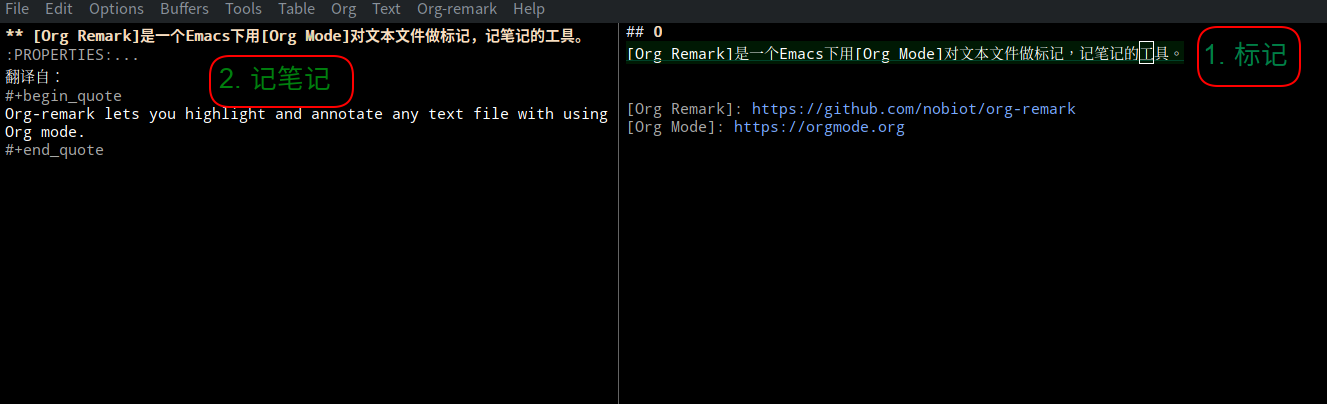Click the '## 0' heading in right buffer

[644, 33]
